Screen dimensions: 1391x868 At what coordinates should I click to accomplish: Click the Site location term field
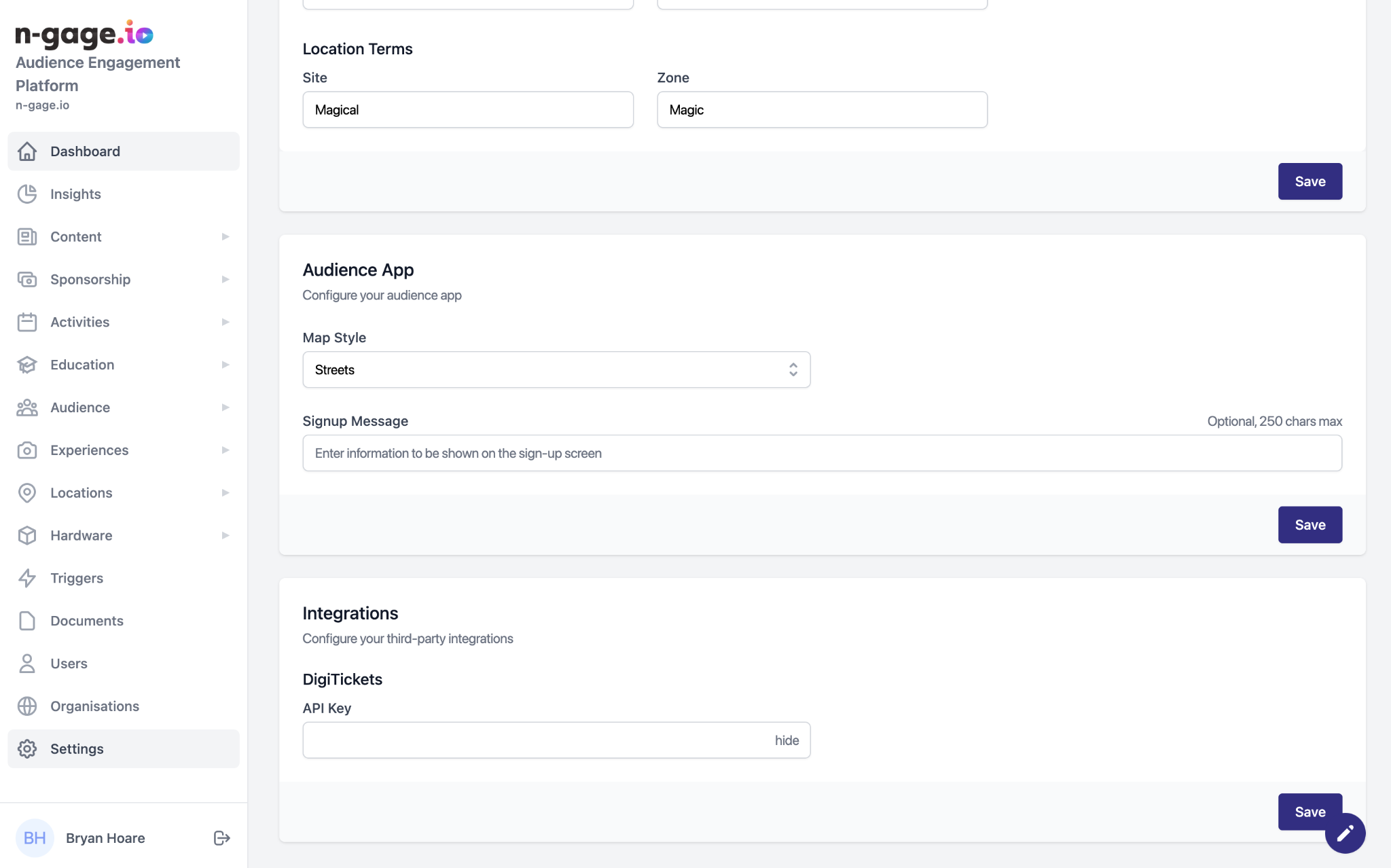(467, 110)
